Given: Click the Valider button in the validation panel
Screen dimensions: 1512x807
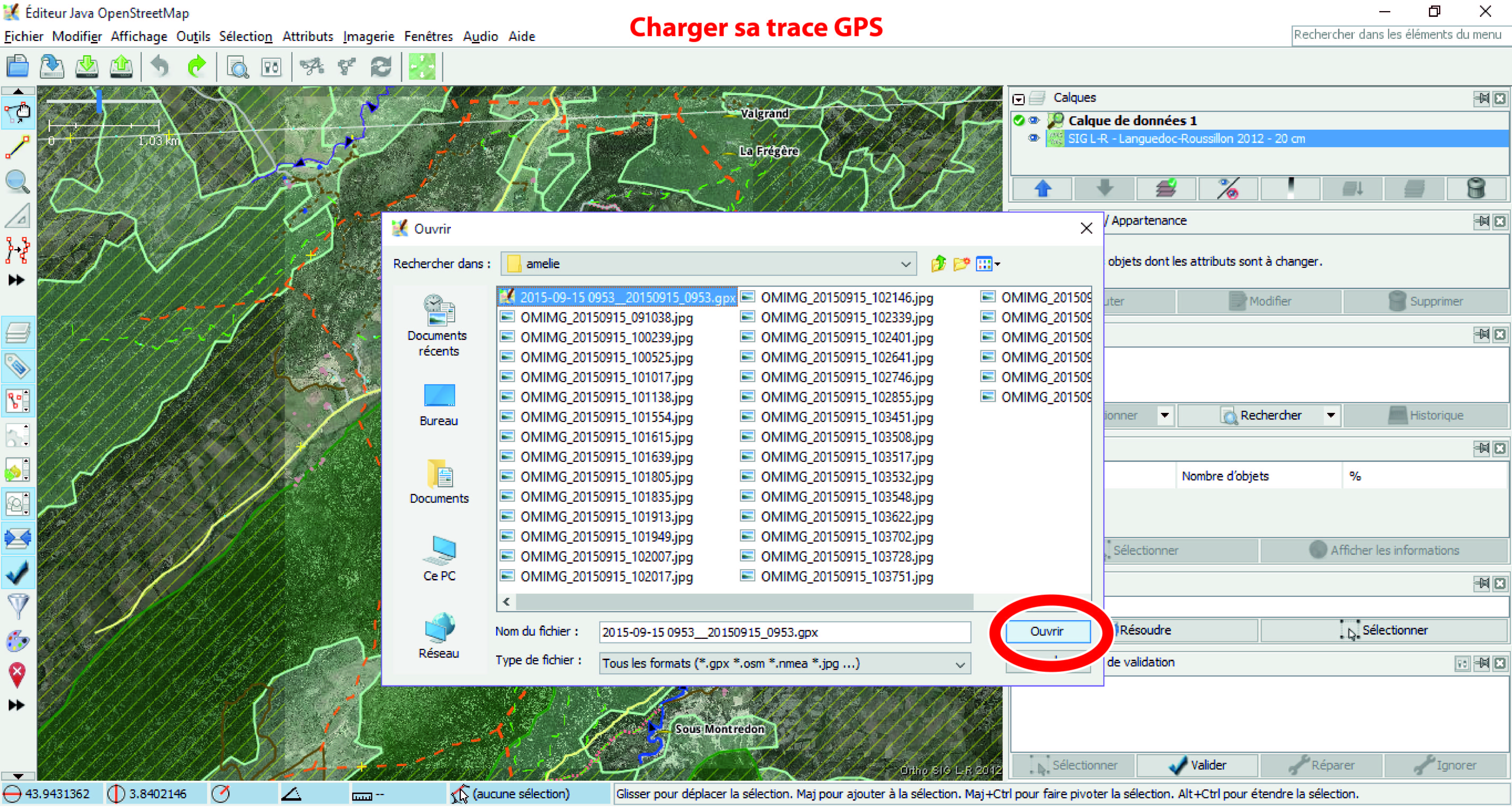Looking at the screenshot, I should pos(1197,765).
